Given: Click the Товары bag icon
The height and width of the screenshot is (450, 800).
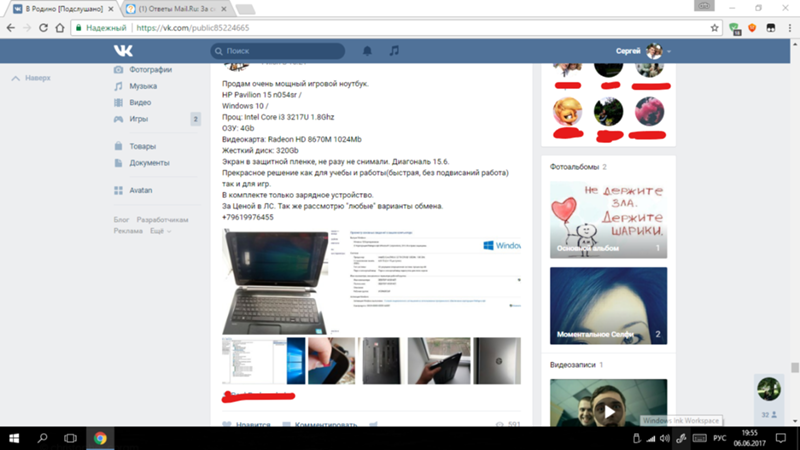Looking at the screenshot, I should 118,146.
